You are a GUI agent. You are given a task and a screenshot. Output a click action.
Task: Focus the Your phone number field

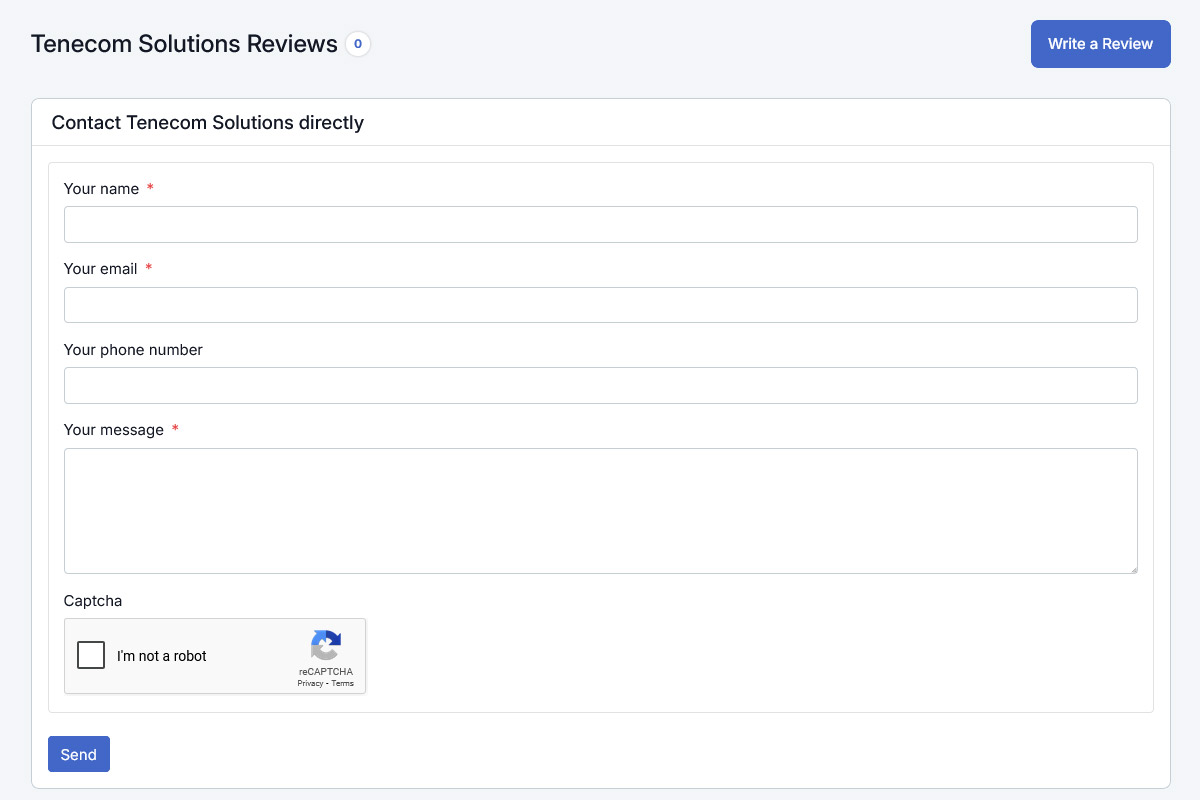click(x=600, y=385)
